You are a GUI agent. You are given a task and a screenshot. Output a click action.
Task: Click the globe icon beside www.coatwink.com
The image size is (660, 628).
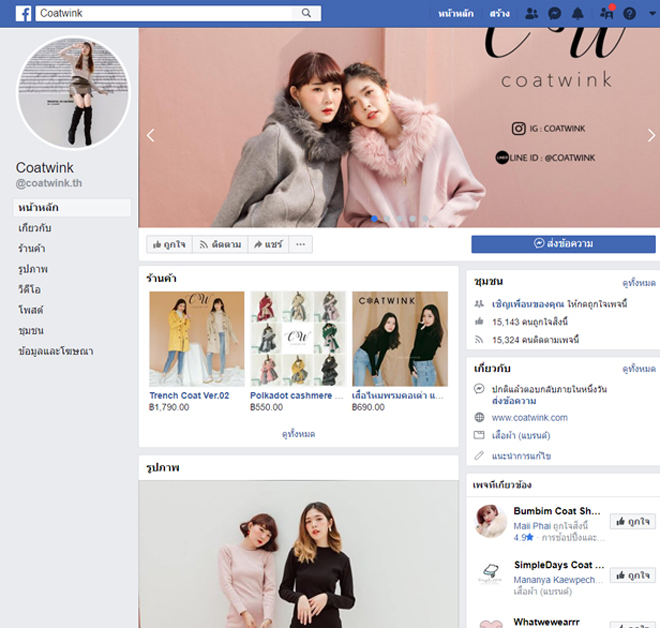click(479, 417)
